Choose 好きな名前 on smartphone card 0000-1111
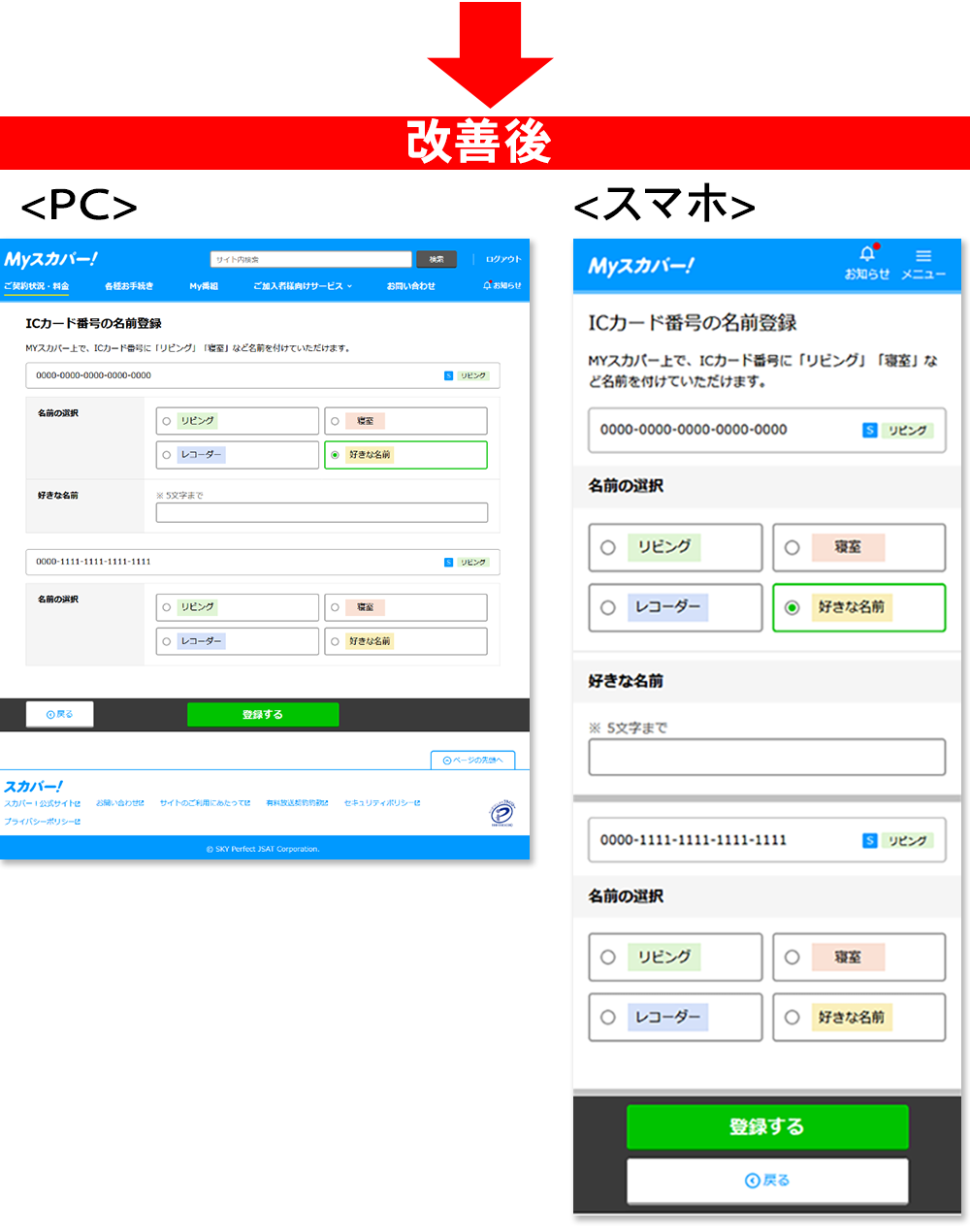Viewport: 970px width, 1232px height. [x=858, y=1018]
